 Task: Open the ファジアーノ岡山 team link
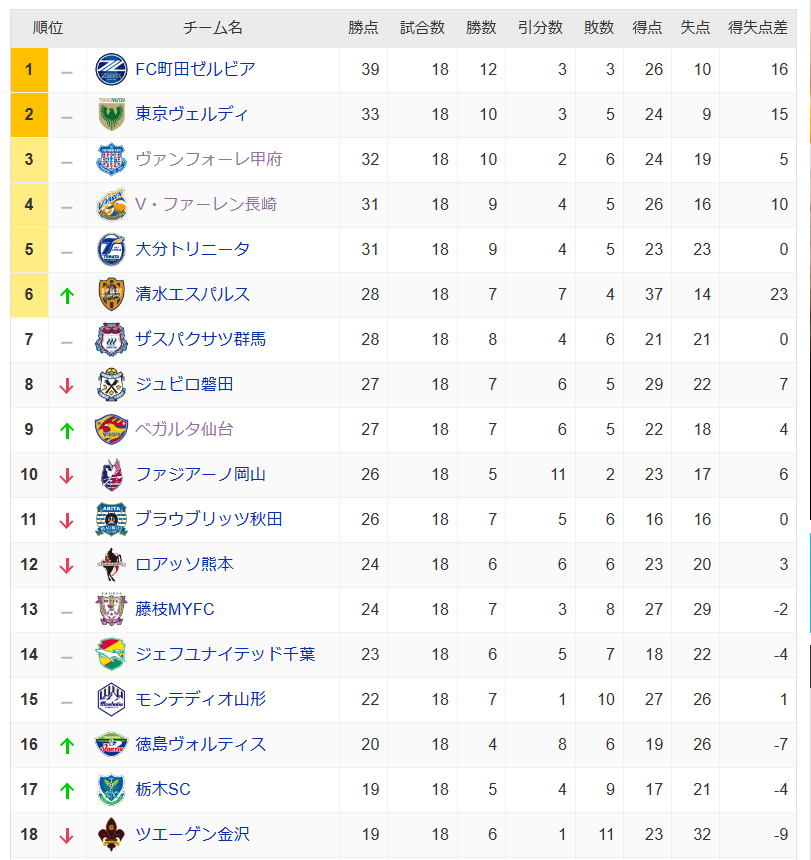200,474
